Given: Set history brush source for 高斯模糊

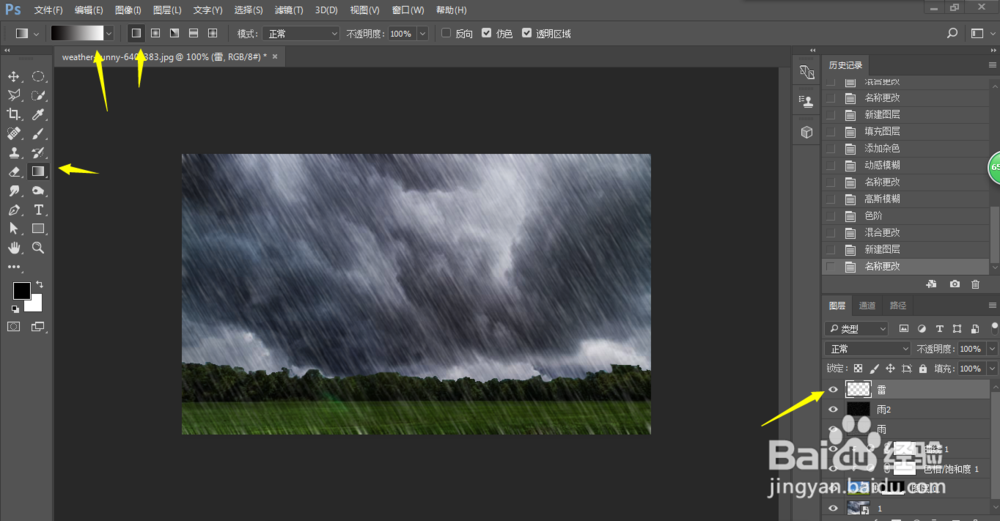Looking at the screenshot, I should 830,199.
